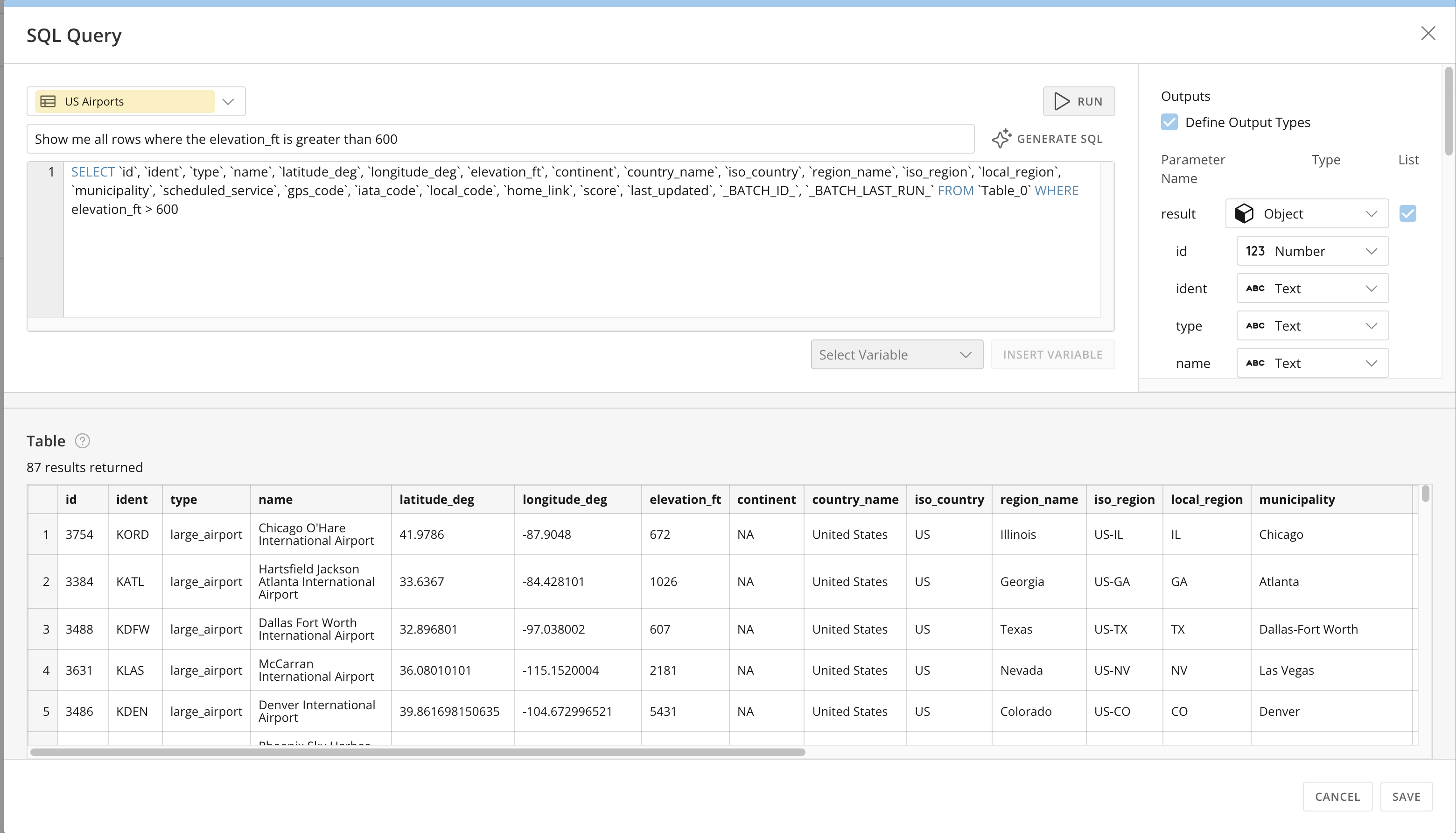Close the SQL Query dialog

[x=1428, y=33]
